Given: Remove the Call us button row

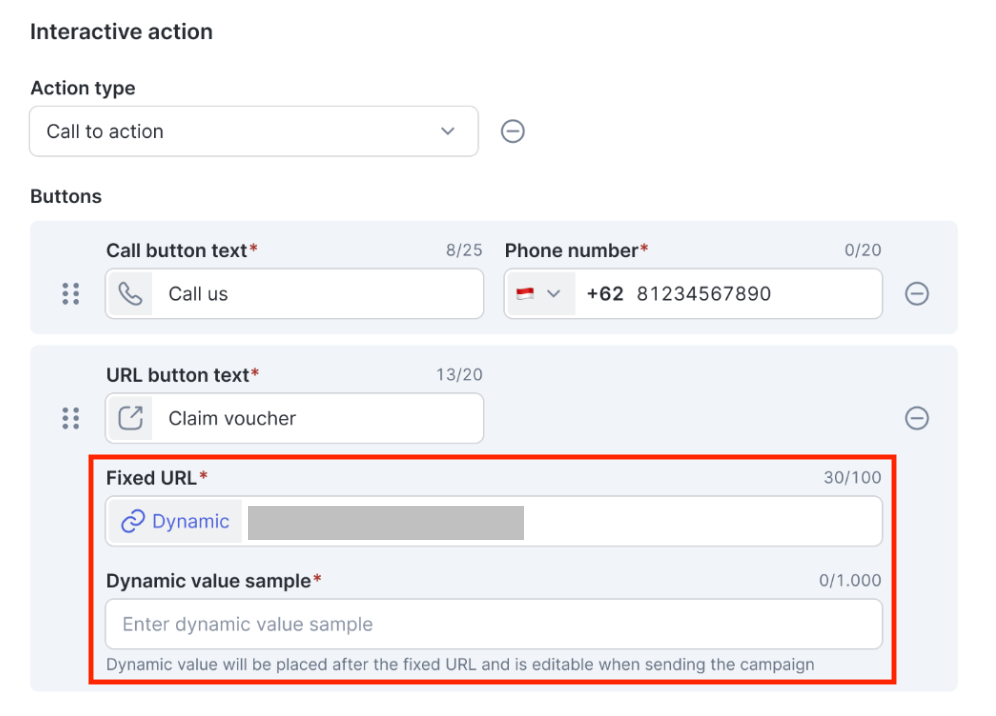Looking at the screenshot, I should [x=916, y=293].
